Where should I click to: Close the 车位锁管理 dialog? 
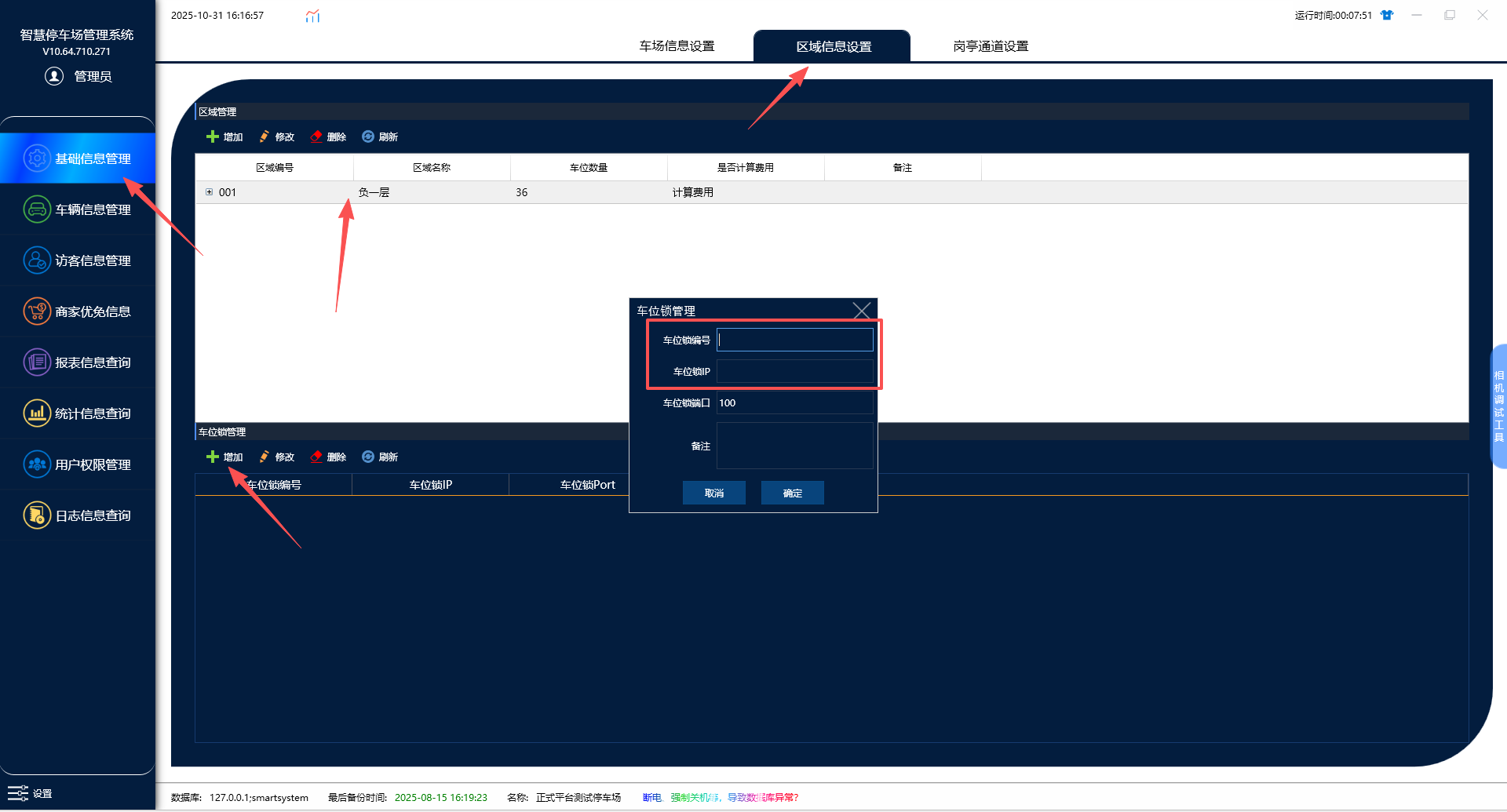[x=861, y=311]
